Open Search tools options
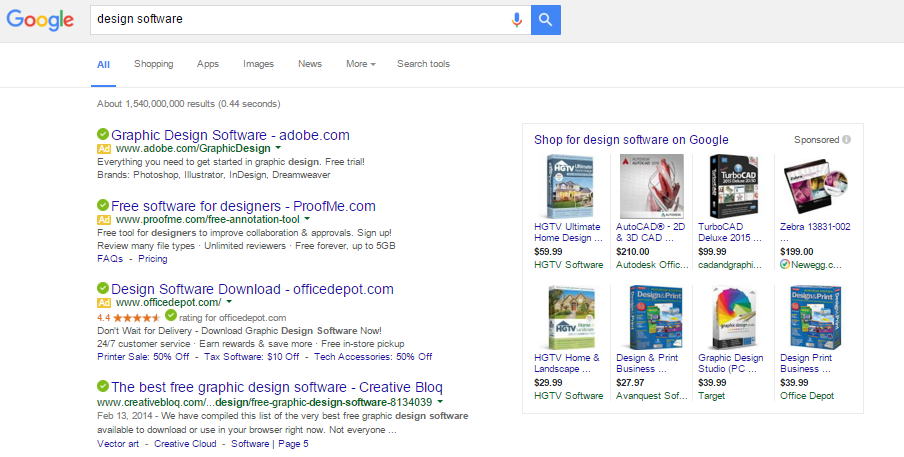The image size is (904, 457). (x=423, y=64)
